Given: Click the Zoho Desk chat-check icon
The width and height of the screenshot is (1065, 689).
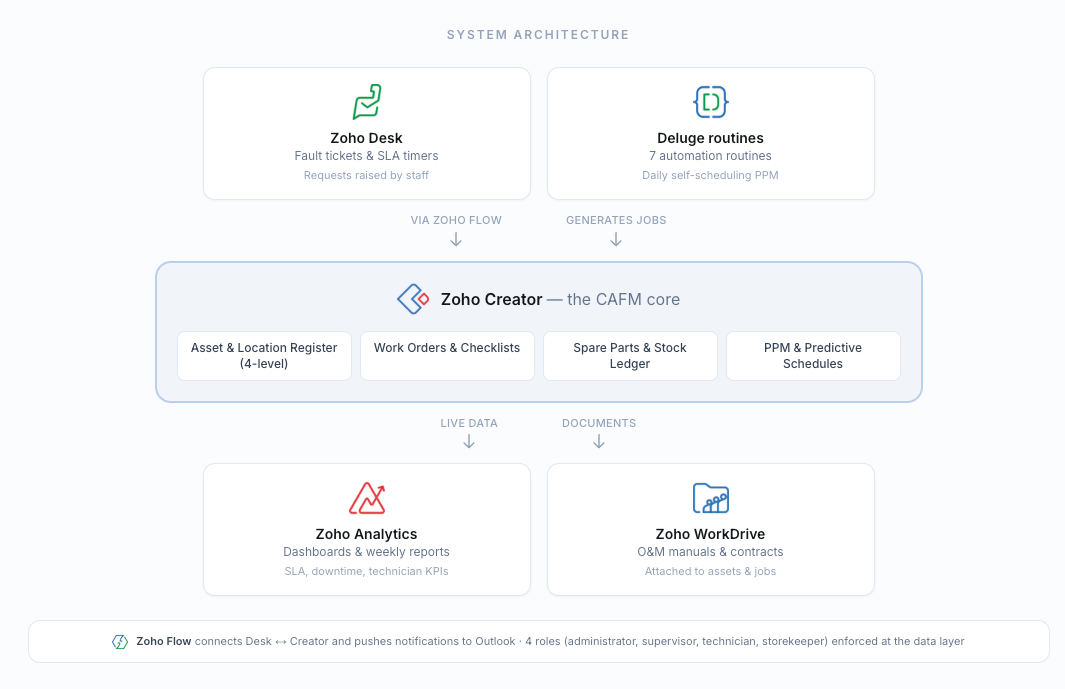Looking at the screenshot, I should click(367, 102).
